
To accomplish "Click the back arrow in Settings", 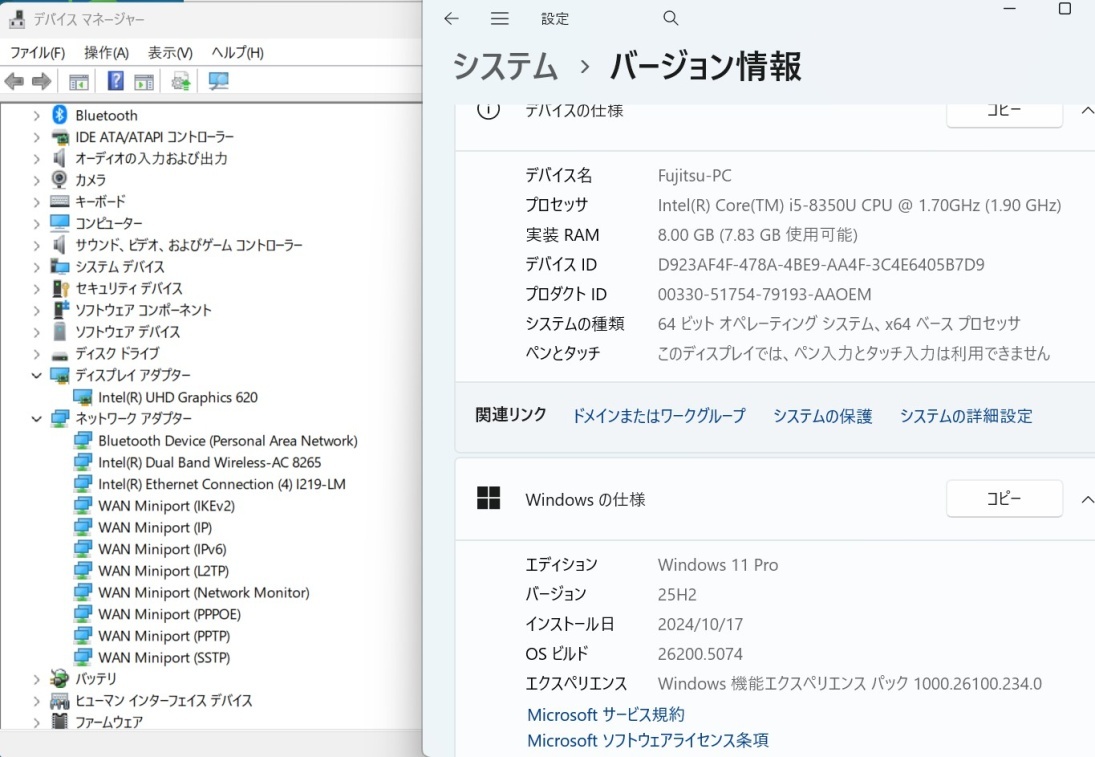I will [451, 18].
